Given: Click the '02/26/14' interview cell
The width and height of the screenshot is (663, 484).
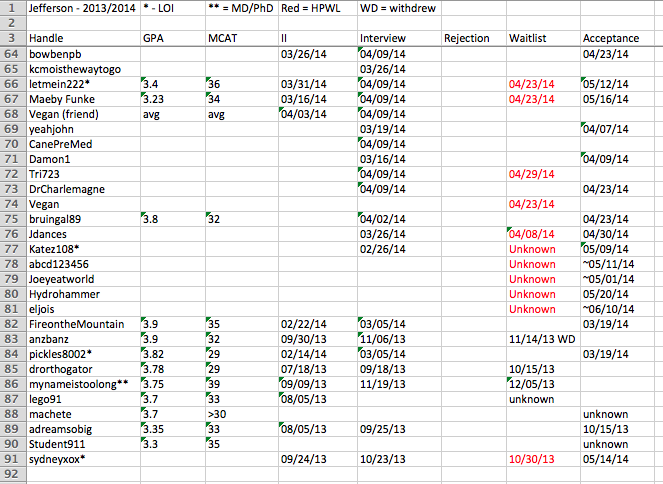Looking at the screenshot, I should (x=400, y=249).
